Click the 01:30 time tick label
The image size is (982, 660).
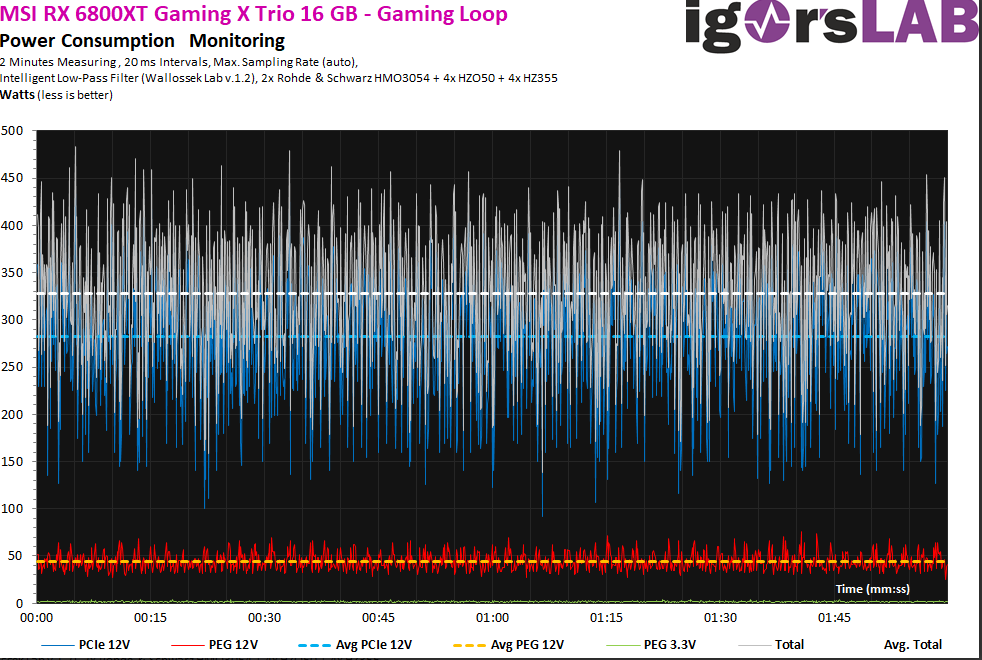tap(720, 618)
